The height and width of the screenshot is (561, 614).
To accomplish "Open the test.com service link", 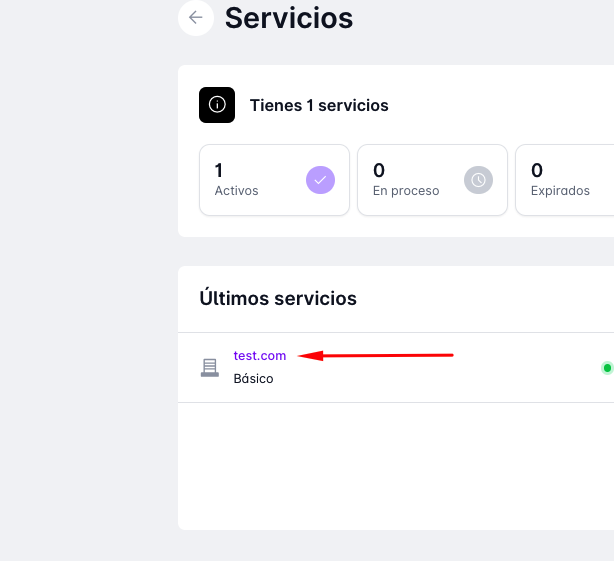I will pyautogui.click(x=260, y=355).
